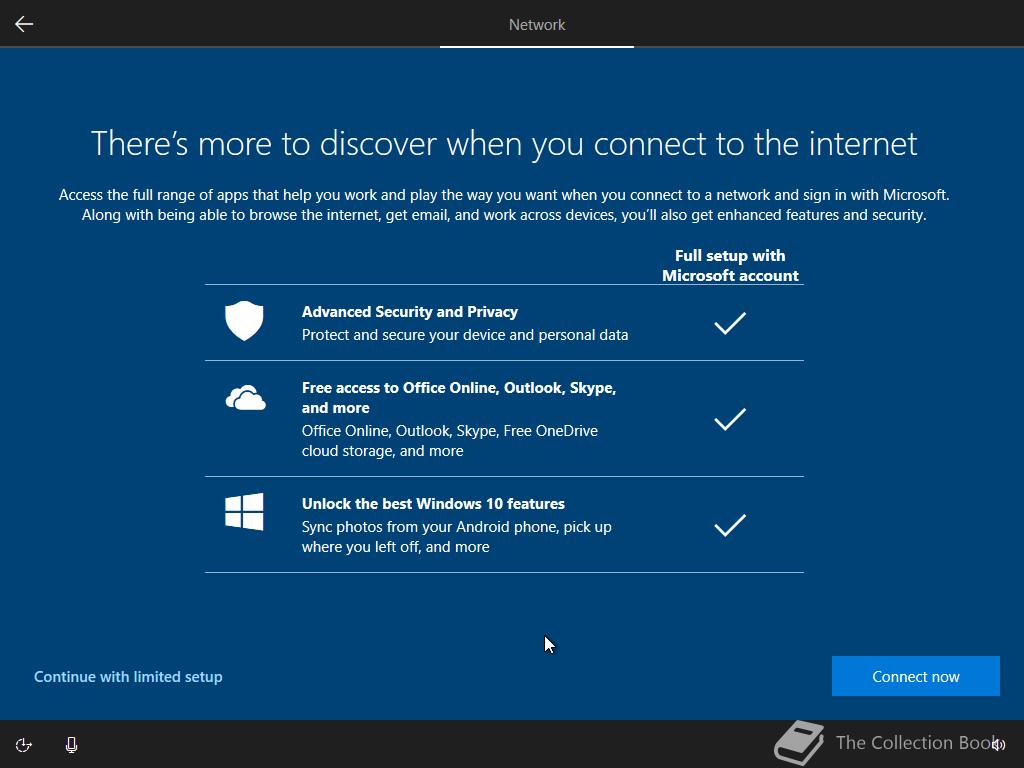The height and width of the screenshot is (768, 1024).
Task: Click 'Unlock the best Windows 10 features'
Action: 433,504
